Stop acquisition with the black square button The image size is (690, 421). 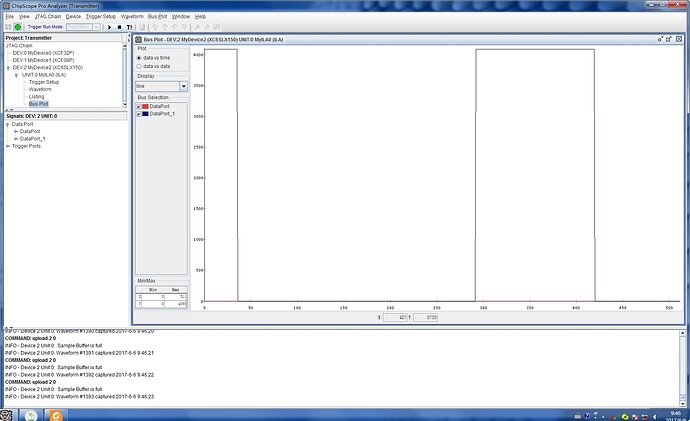tap(119, 27)
